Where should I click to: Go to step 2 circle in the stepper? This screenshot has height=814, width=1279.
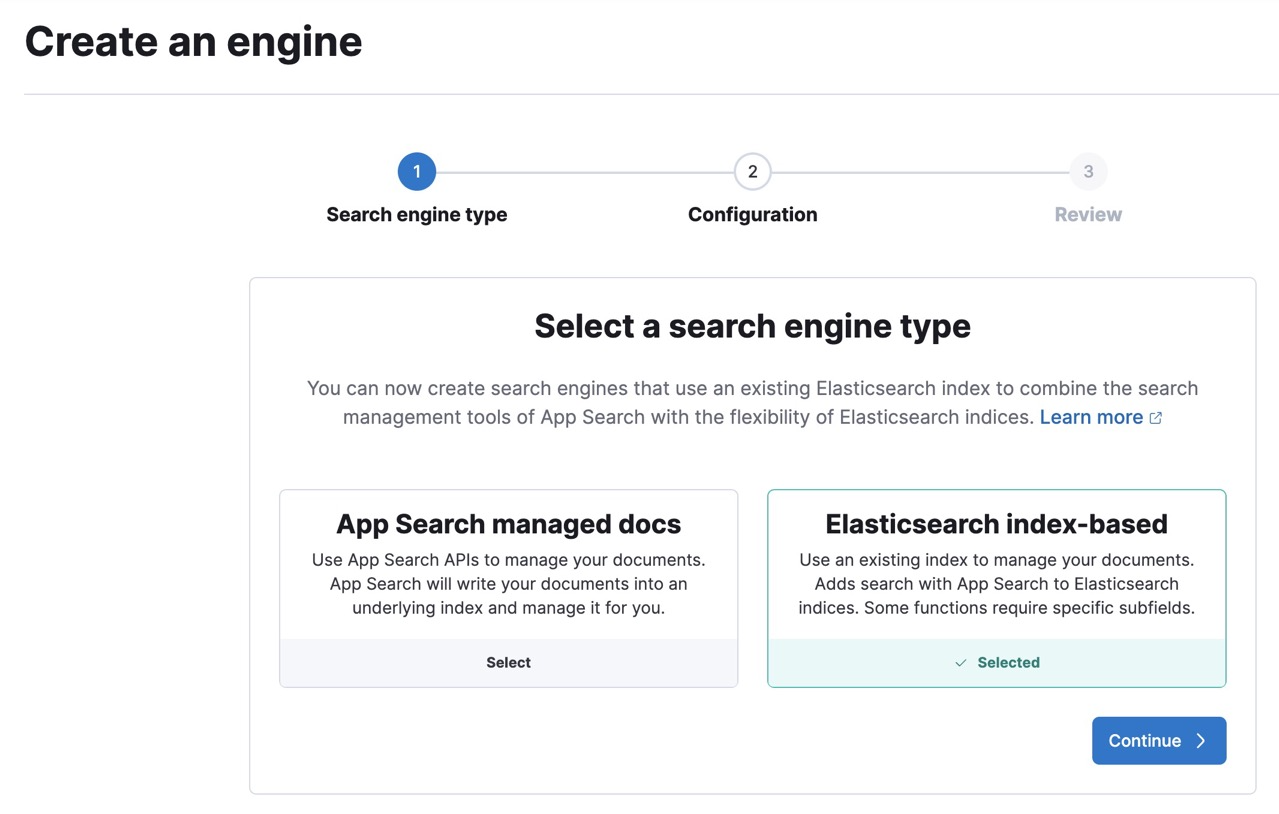[x=752, y=172]
